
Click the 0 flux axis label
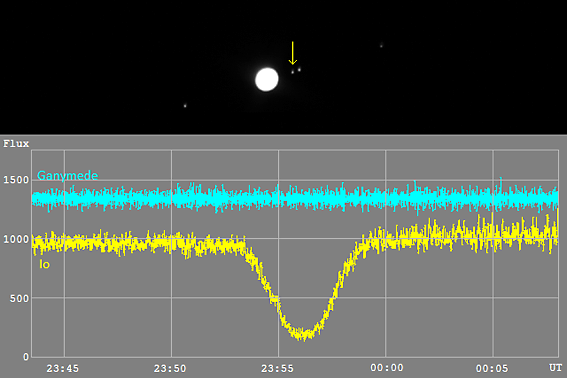pyautogui.click(x=26, y=357)
